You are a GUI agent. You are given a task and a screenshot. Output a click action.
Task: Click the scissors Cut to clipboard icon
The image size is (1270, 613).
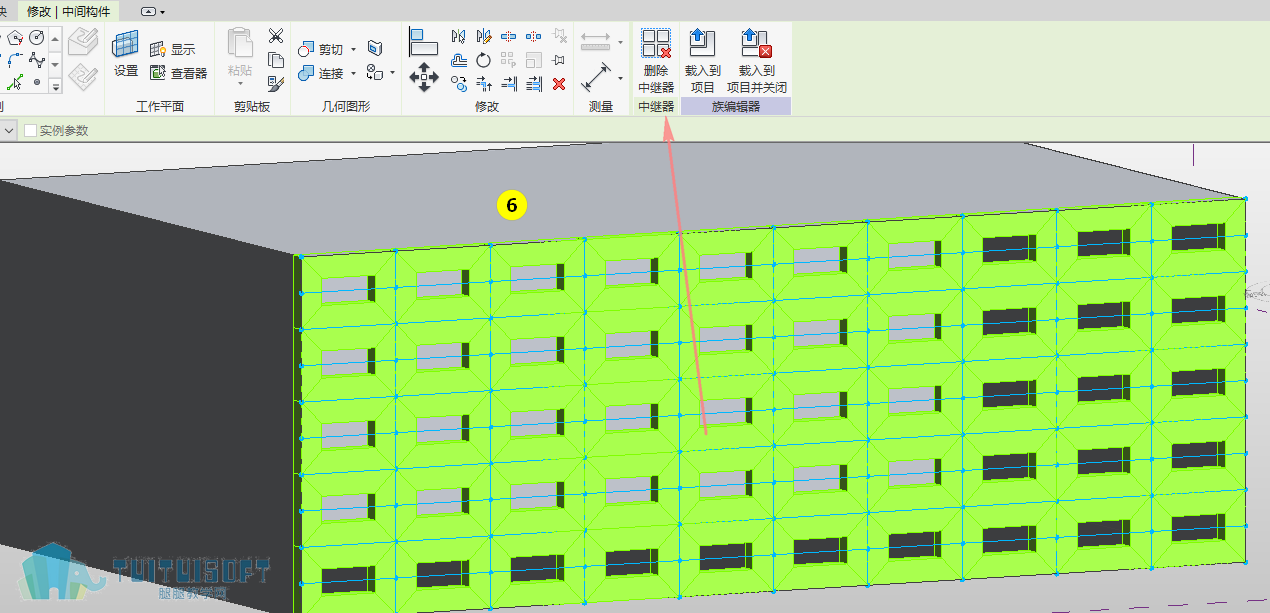point(276,36)
